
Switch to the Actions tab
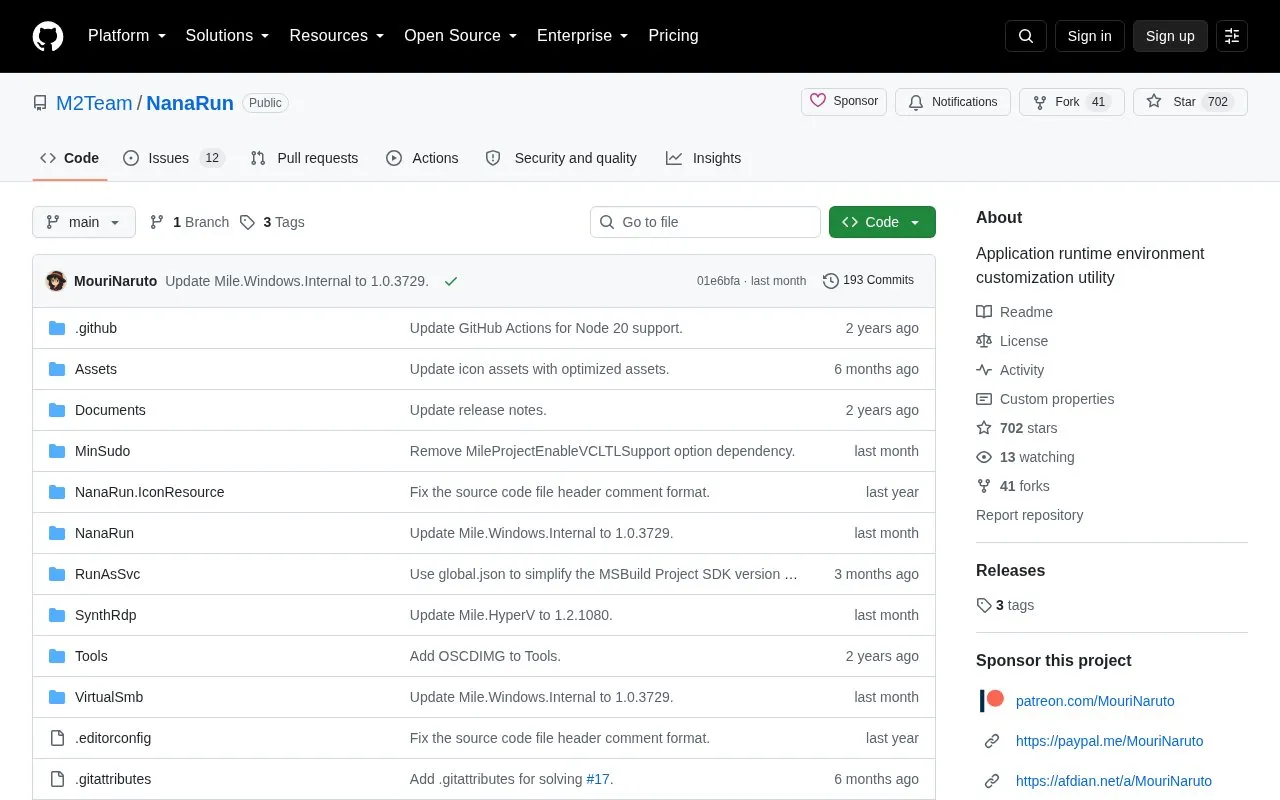click(422, 158)
